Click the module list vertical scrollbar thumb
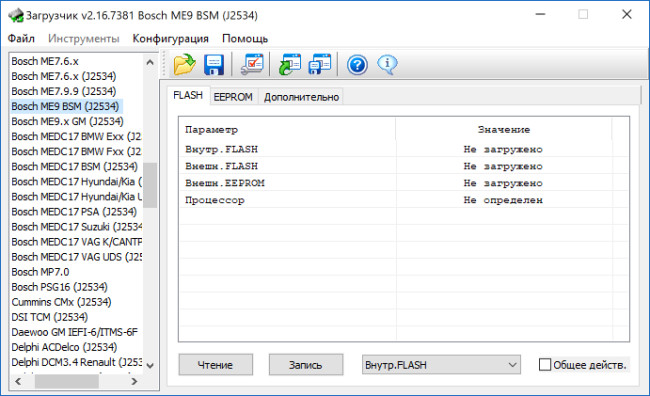This screenshot has width=650, height=396. [x=150, y=185]
